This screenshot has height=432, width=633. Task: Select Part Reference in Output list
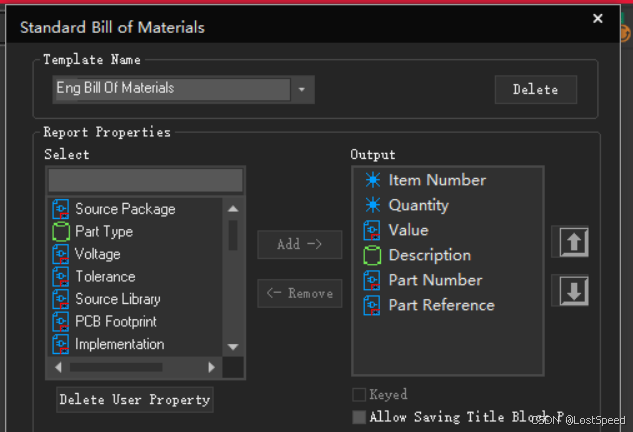[441, 305]
